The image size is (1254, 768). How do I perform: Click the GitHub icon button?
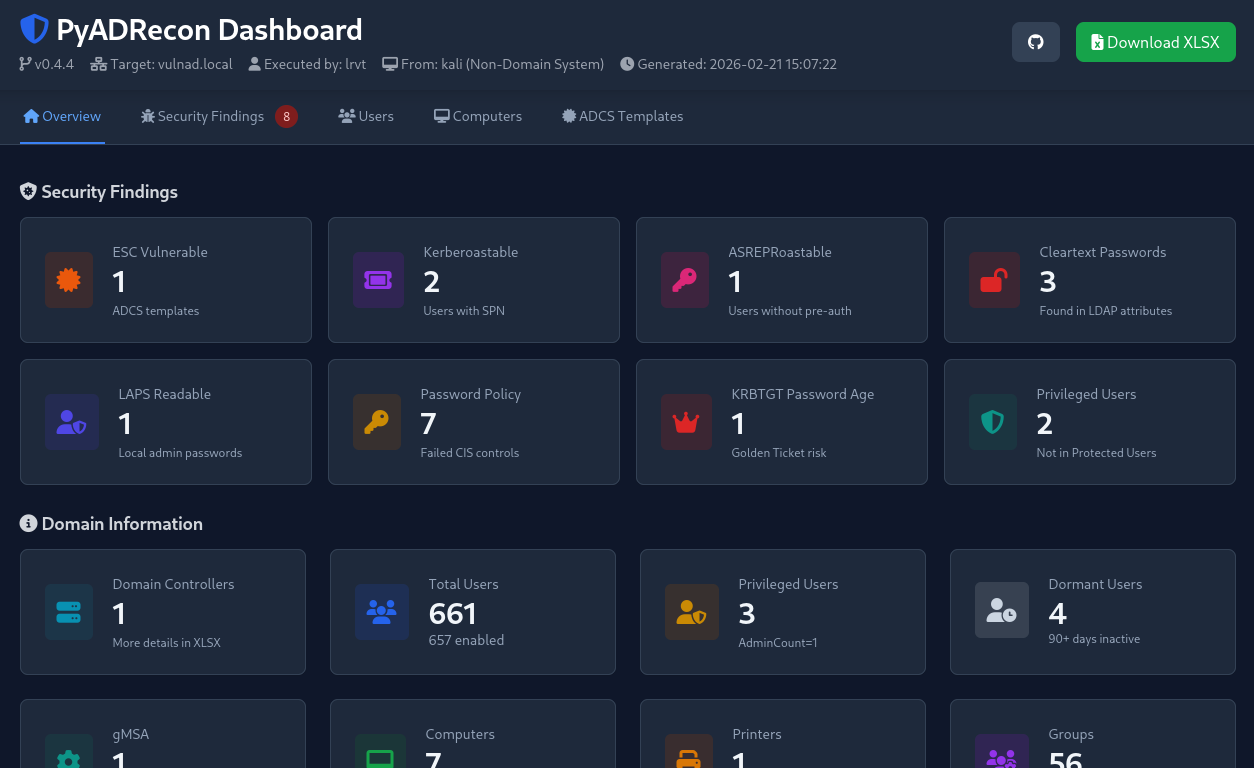click(x=1035, y=42)
